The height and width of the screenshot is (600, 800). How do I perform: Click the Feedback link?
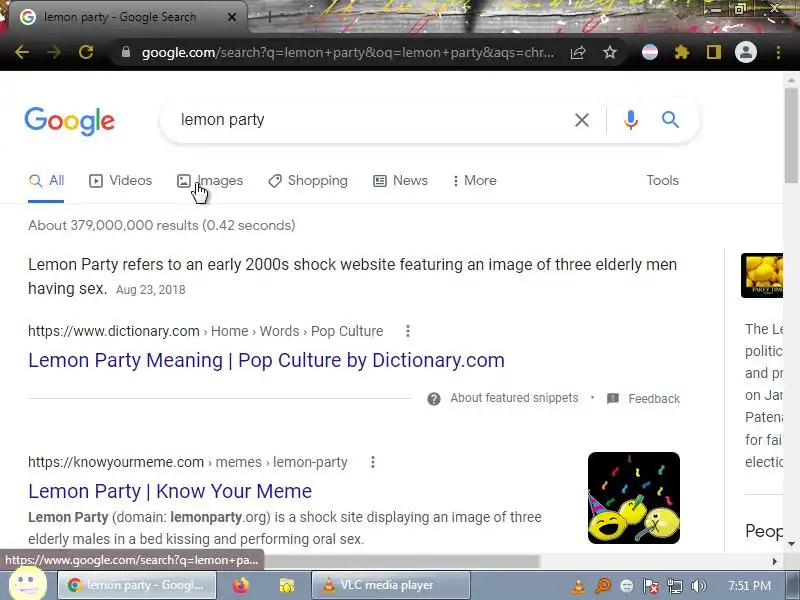click(x=654, y=398)
